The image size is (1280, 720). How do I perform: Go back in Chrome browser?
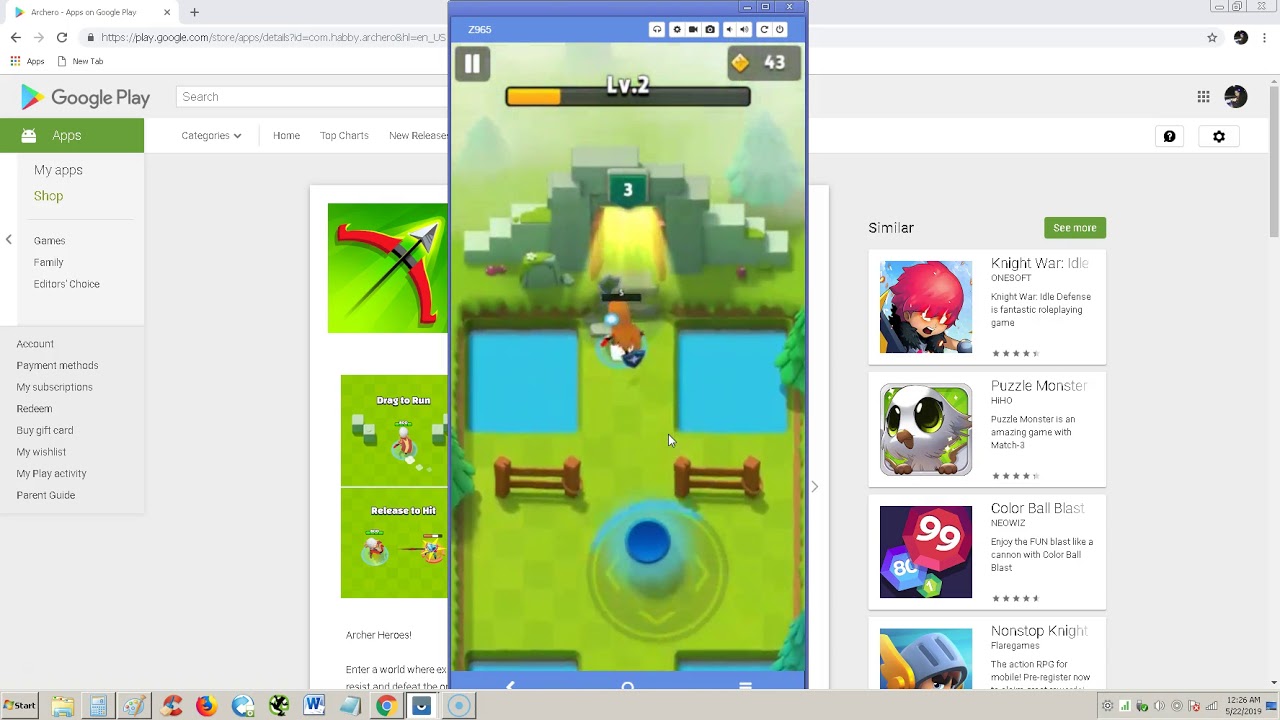tap(15, 37)
